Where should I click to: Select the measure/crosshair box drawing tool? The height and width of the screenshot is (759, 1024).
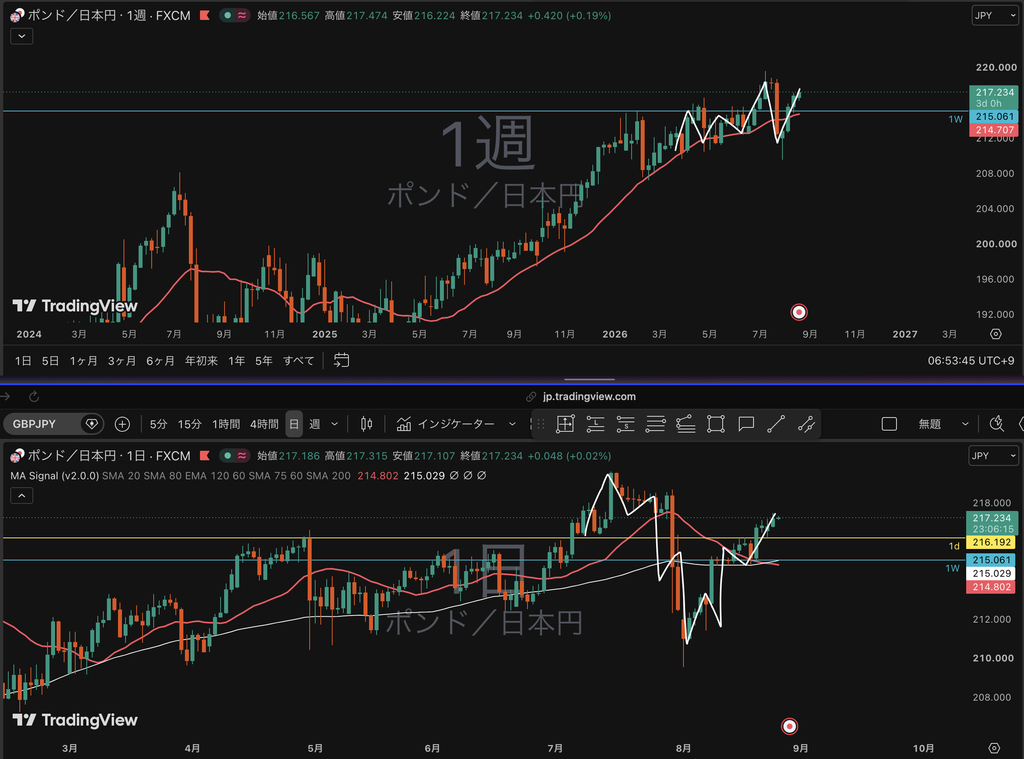click(565, 424)
